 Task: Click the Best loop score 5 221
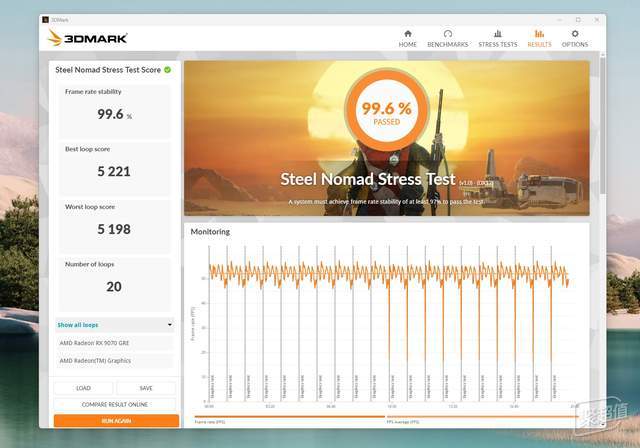(x=114, y=171)
